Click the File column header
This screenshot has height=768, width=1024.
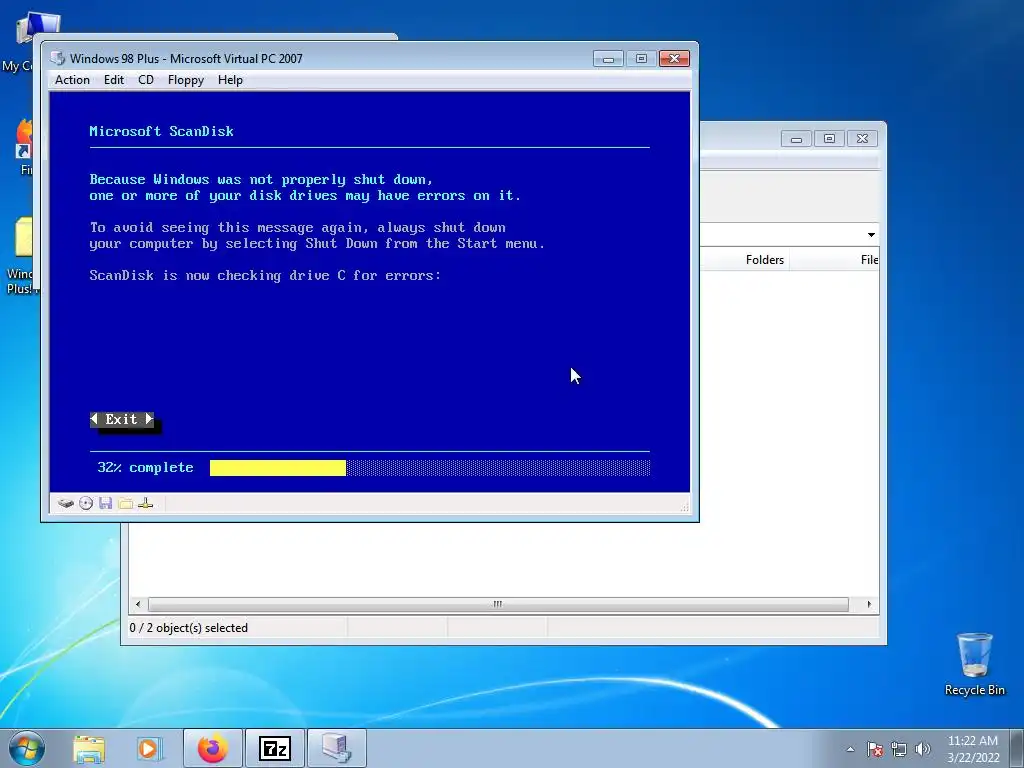pos(869,260)
